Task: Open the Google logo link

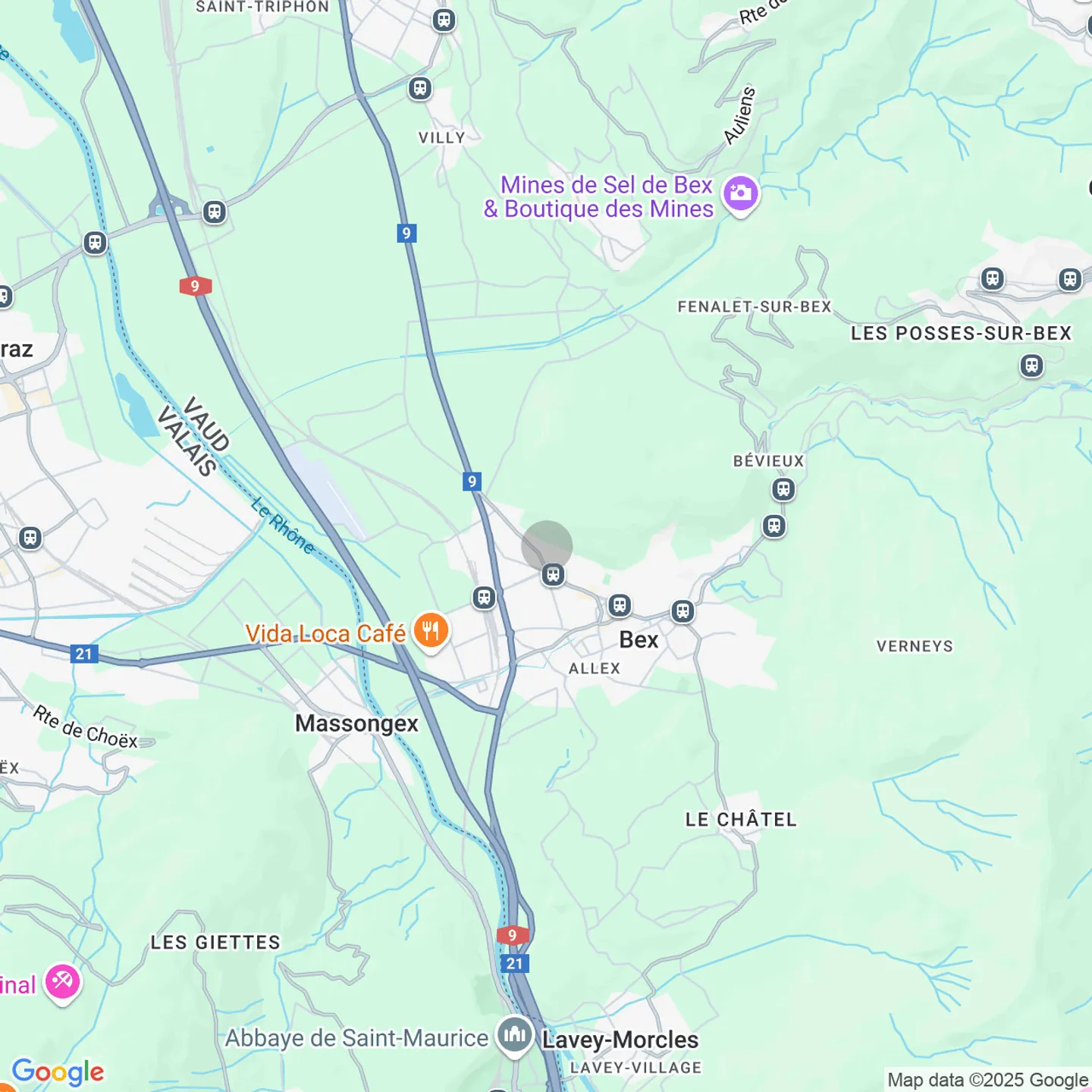Action: 58,1072
